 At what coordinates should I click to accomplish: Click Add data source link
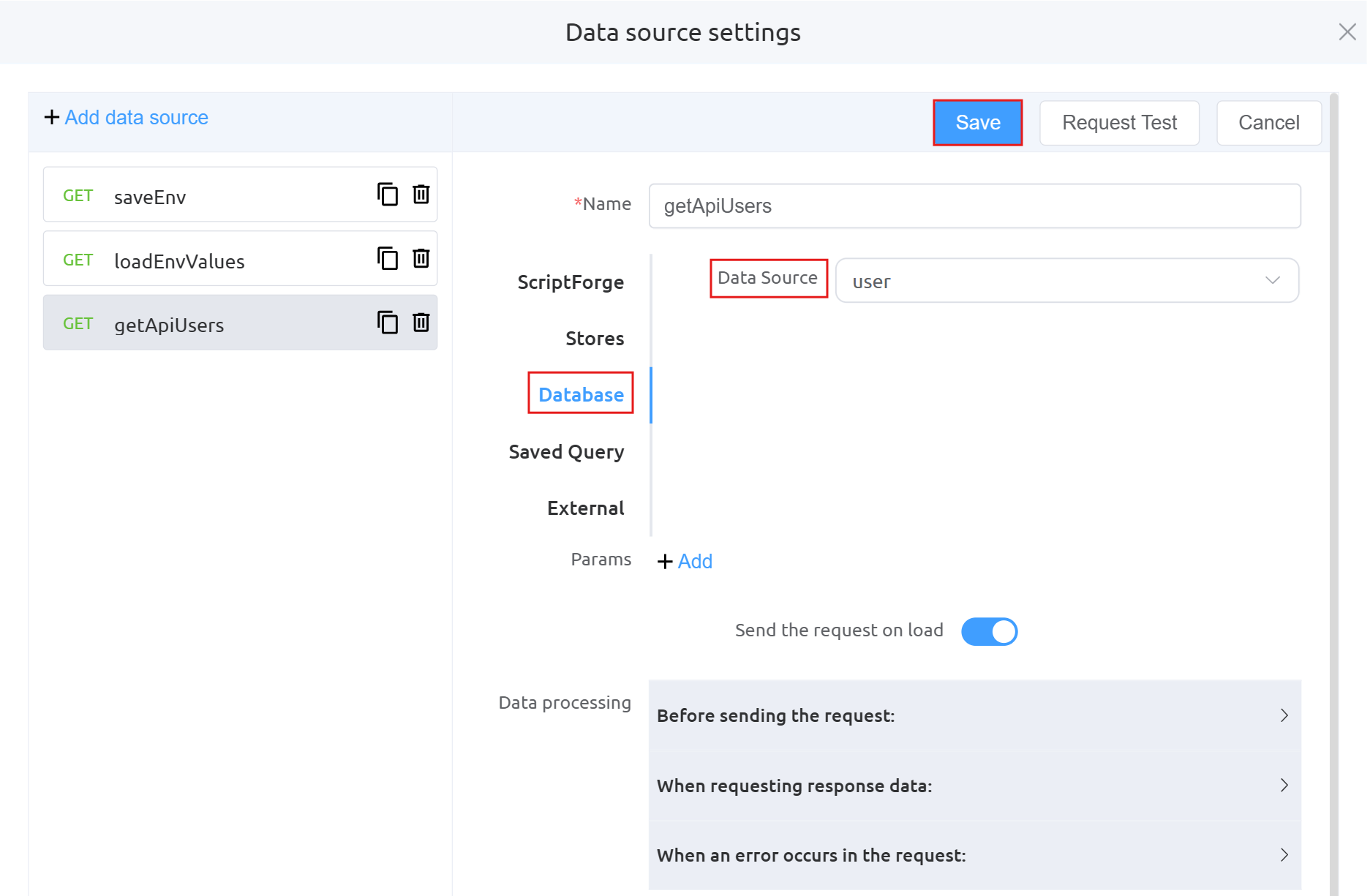pyautogui.click(x=136, y=118)
